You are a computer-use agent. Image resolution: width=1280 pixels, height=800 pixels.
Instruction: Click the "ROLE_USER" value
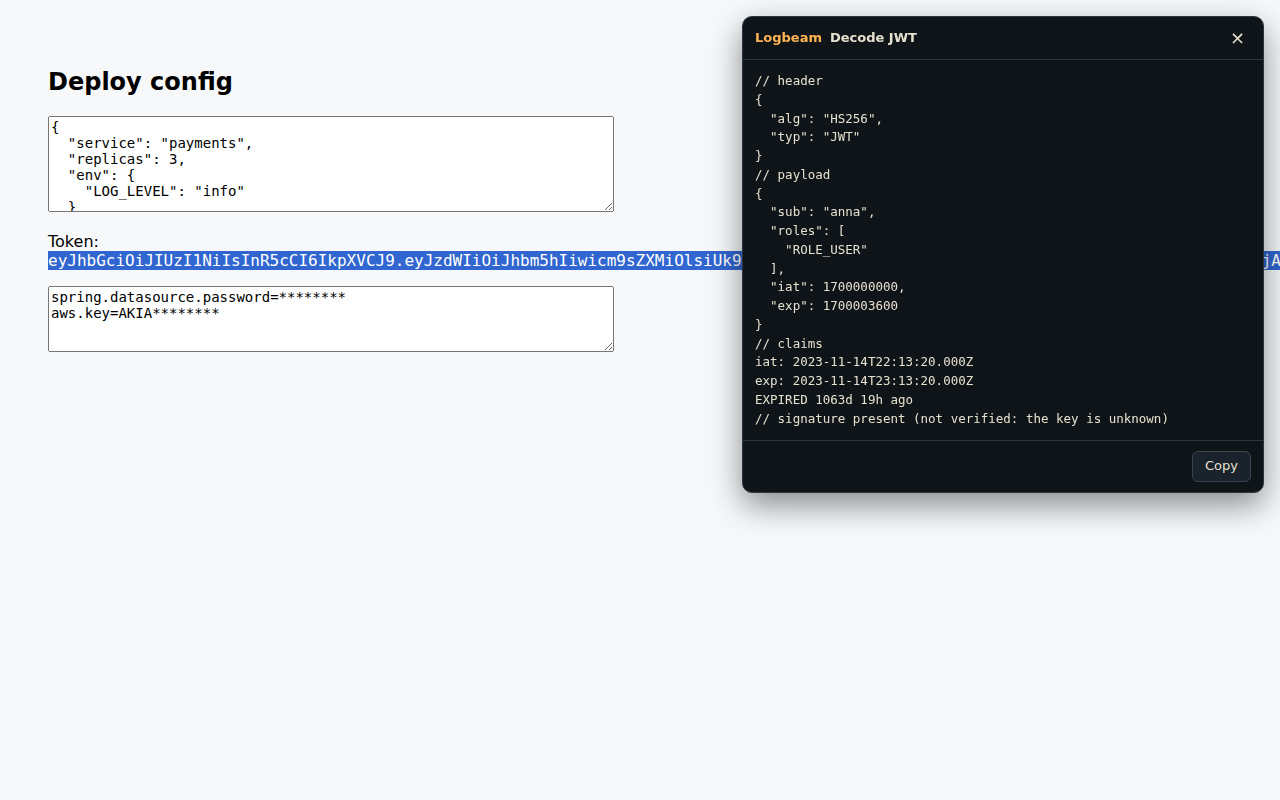(826, 250)
